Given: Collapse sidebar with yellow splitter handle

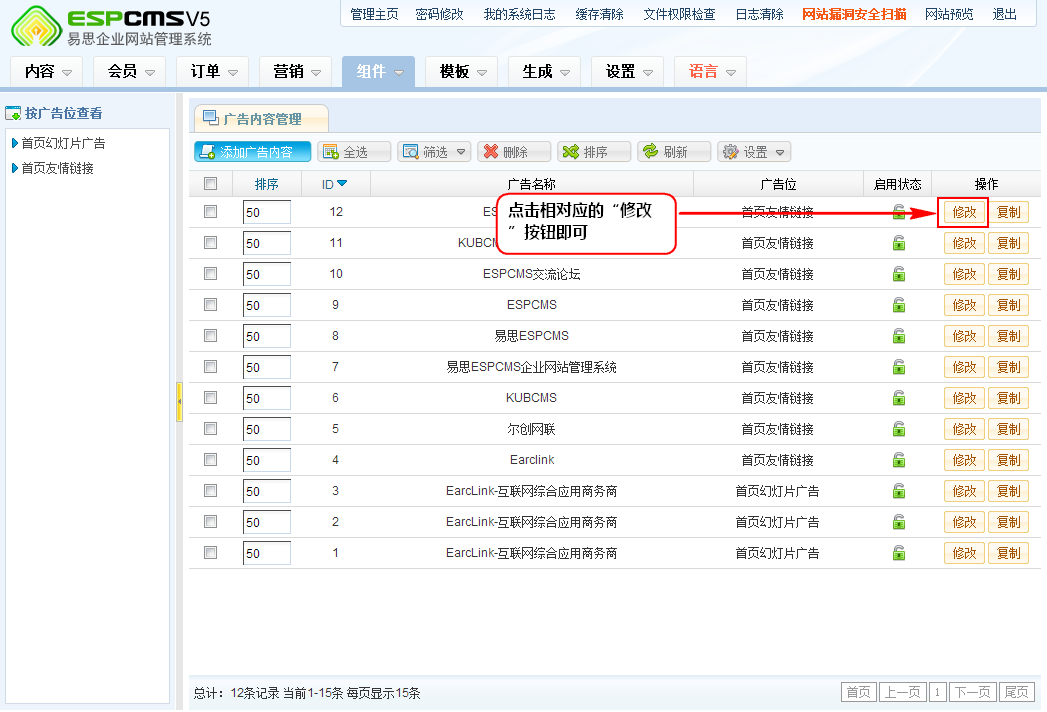Looking at the screenshot, I should pos(179,402).
